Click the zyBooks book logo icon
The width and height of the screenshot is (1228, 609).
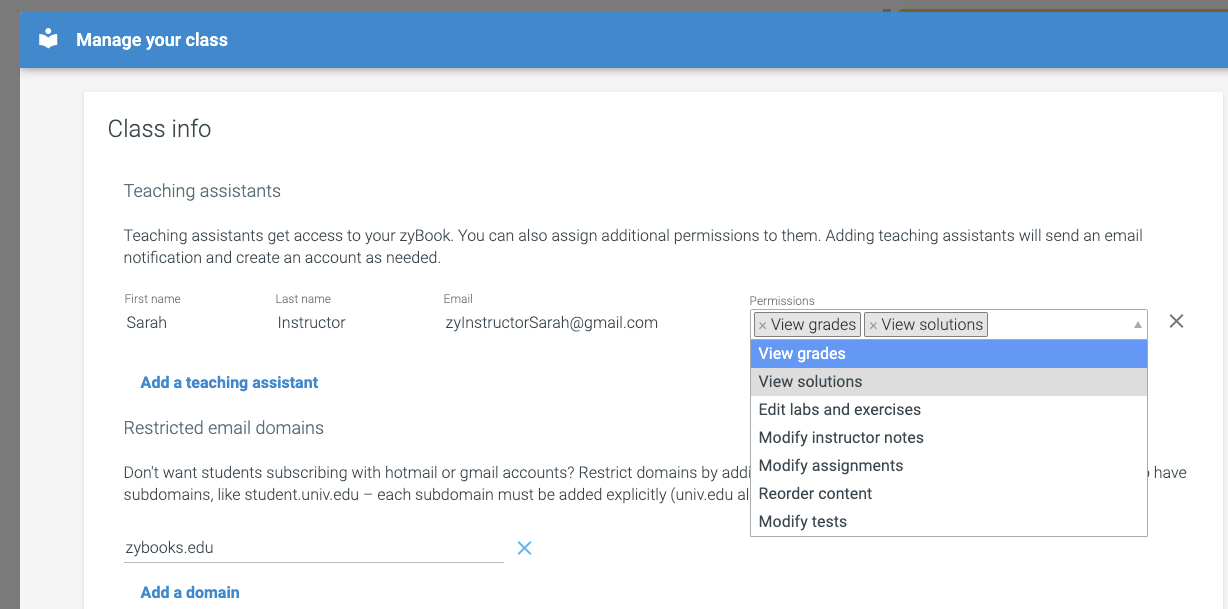(x=48, y=40)
